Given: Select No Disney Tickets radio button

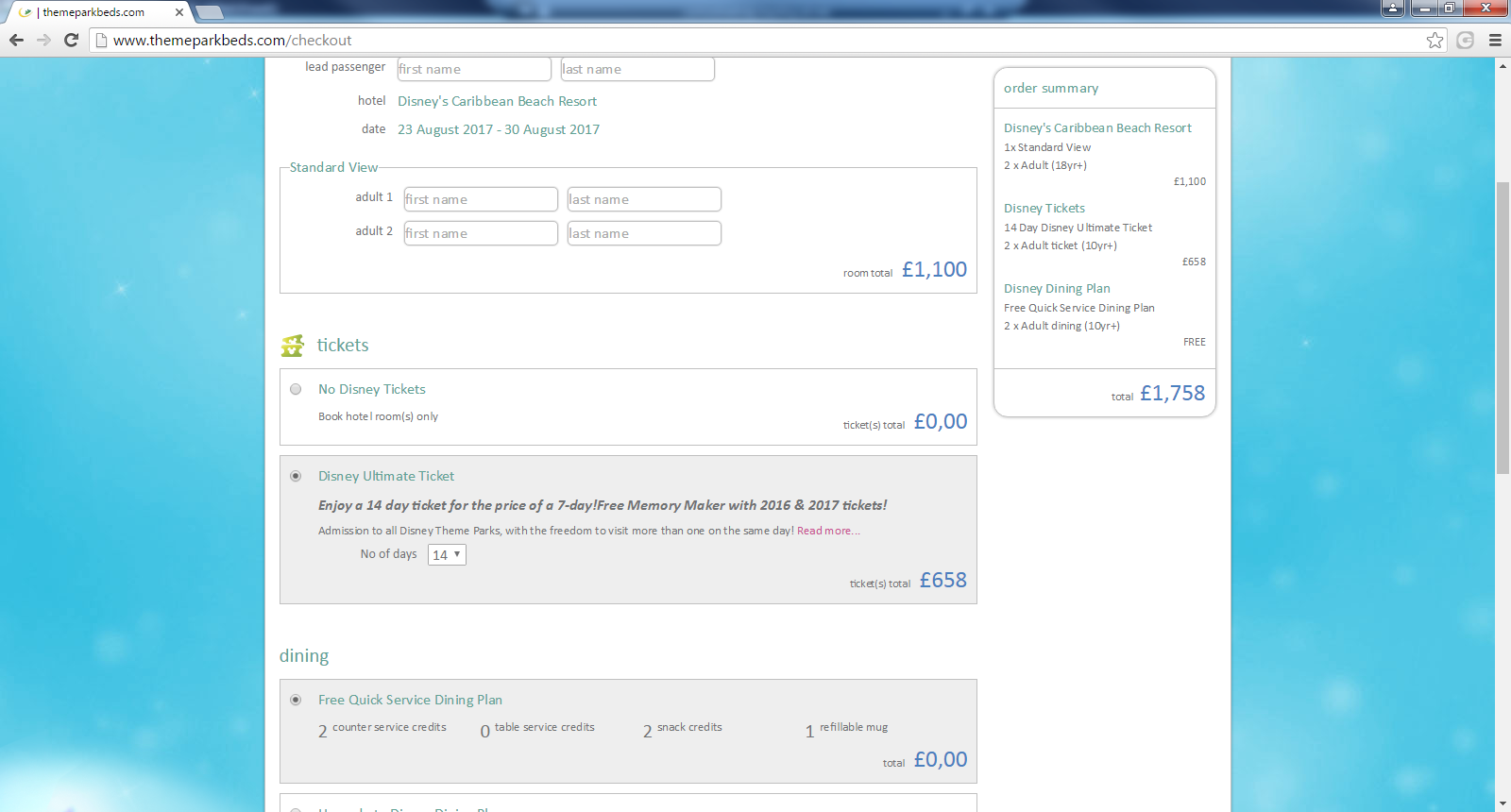Looking at the screenshot, I should coord(296,389).
